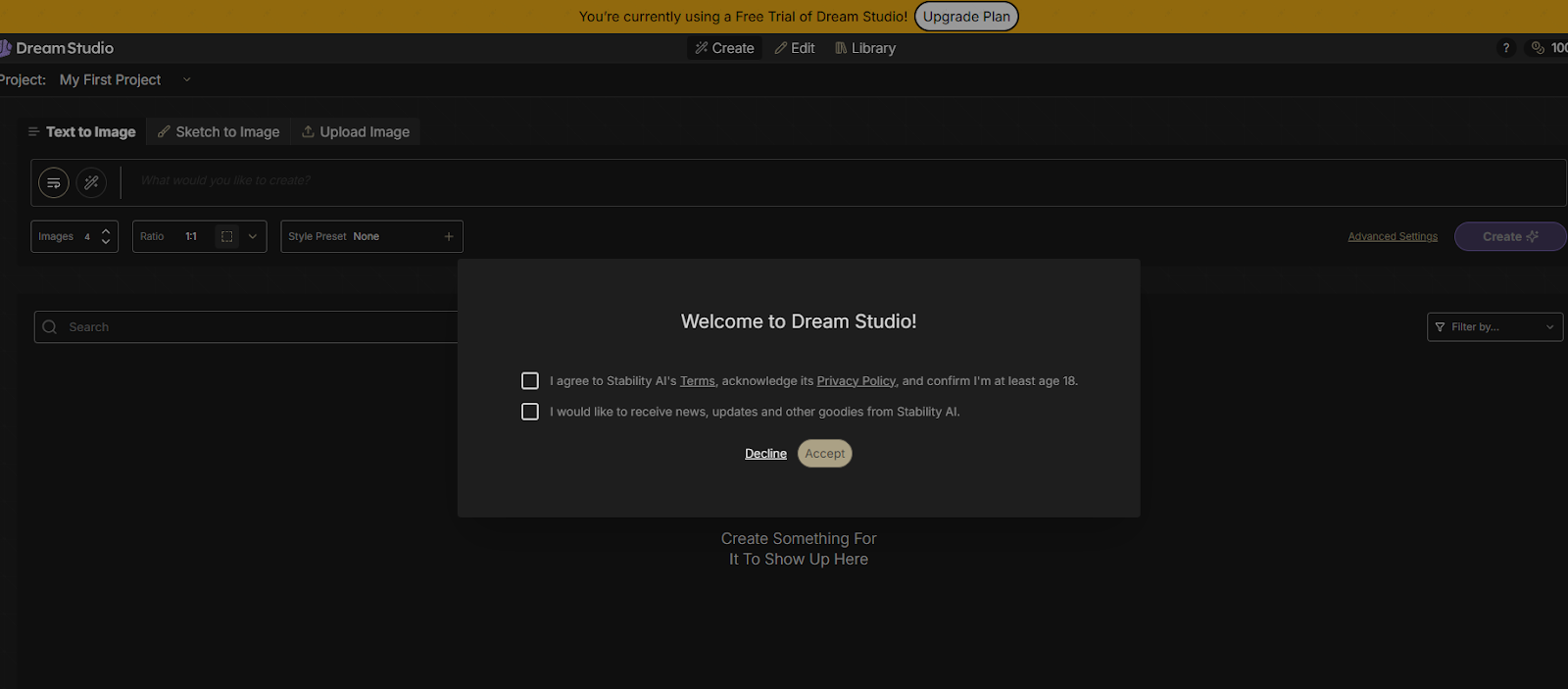Click the square aspect ratio icon
Screen dimensions: 1568x689
(x=226, y=236)
